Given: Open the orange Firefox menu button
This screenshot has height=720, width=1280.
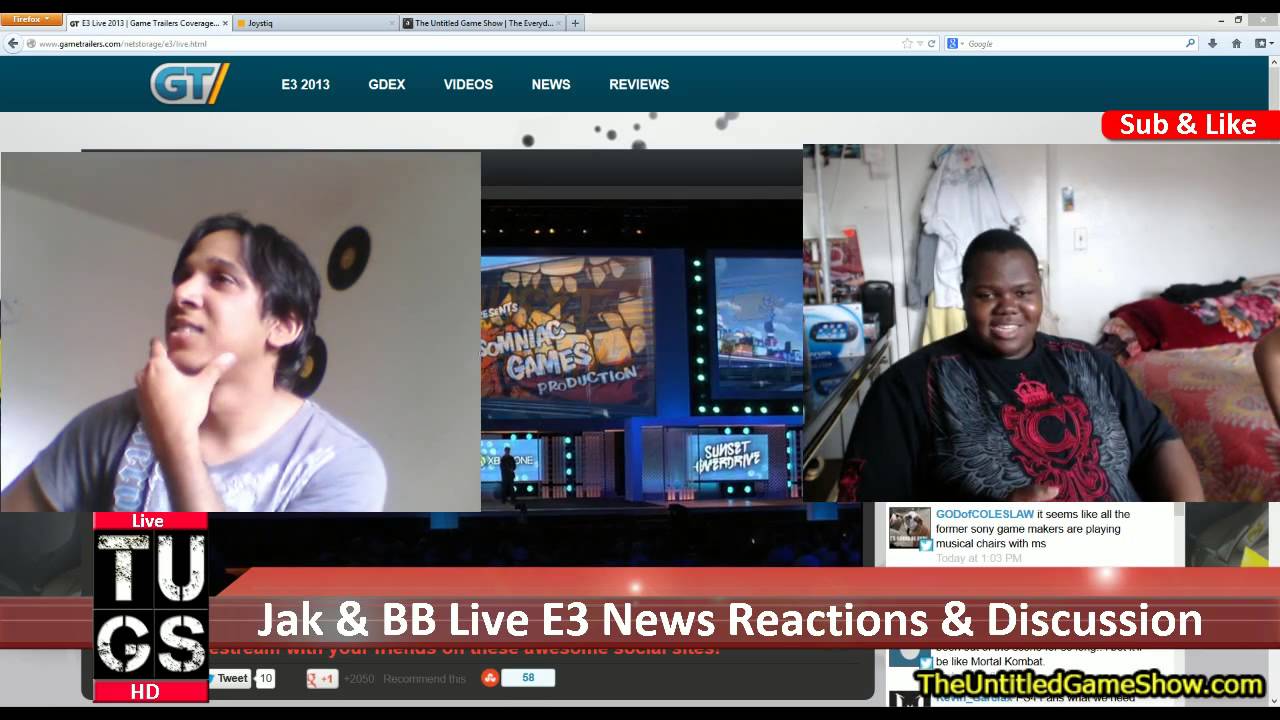Looking at the screenshot, I should [x=32, y=19].
